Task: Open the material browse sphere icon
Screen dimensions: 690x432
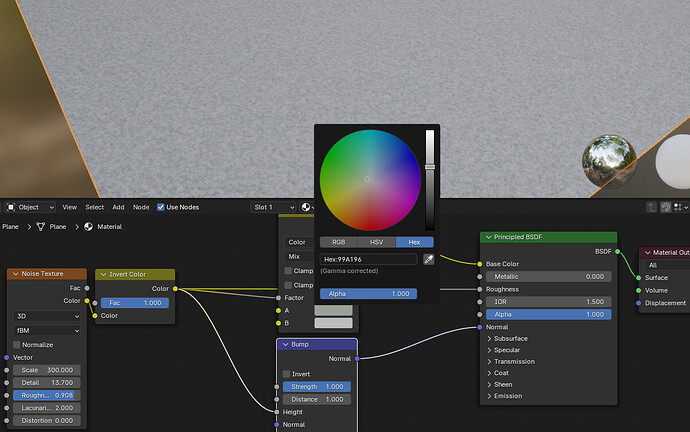Action: tap(306, 207)
